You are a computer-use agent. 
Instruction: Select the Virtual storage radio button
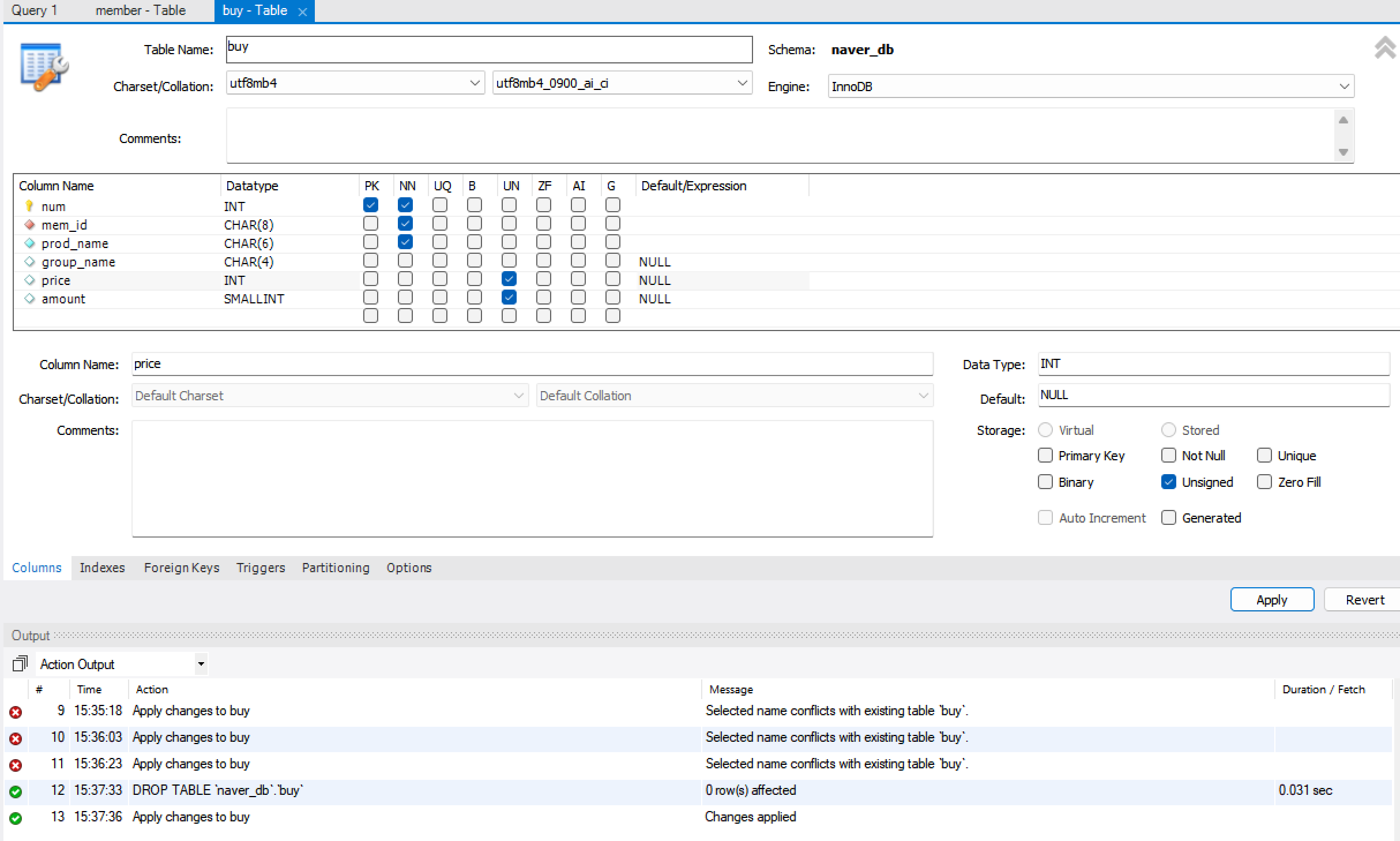[1045, 430]
